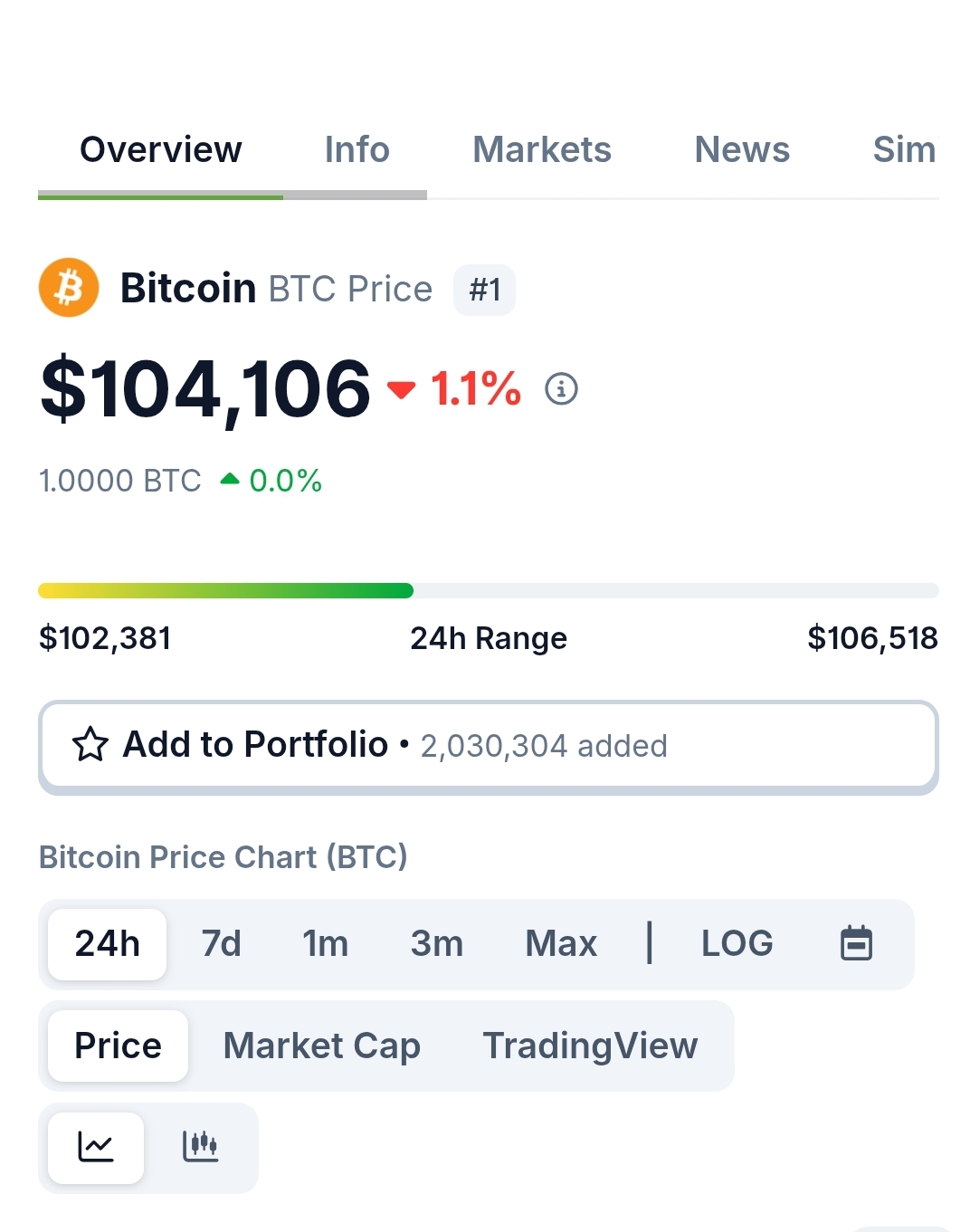Click the star icon in Add to Portfolio

pos(90,744)
